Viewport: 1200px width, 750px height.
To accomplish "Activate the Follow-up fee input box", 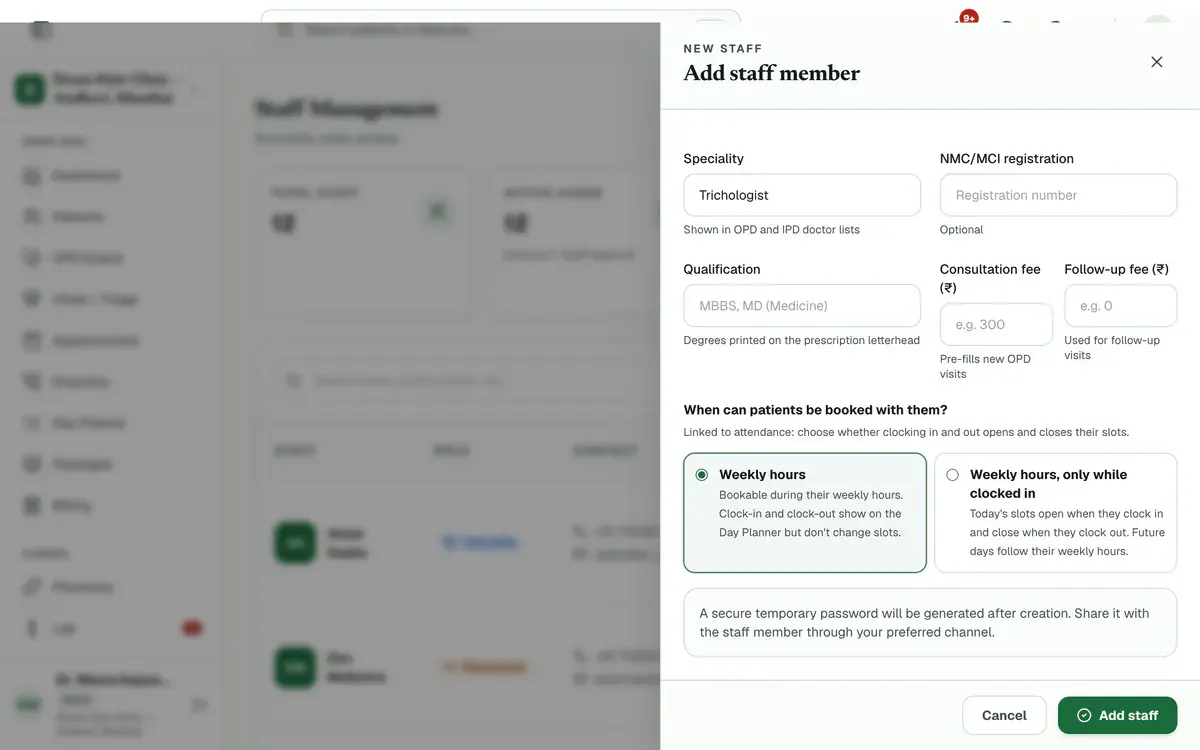I will (x=1120, y=306).
